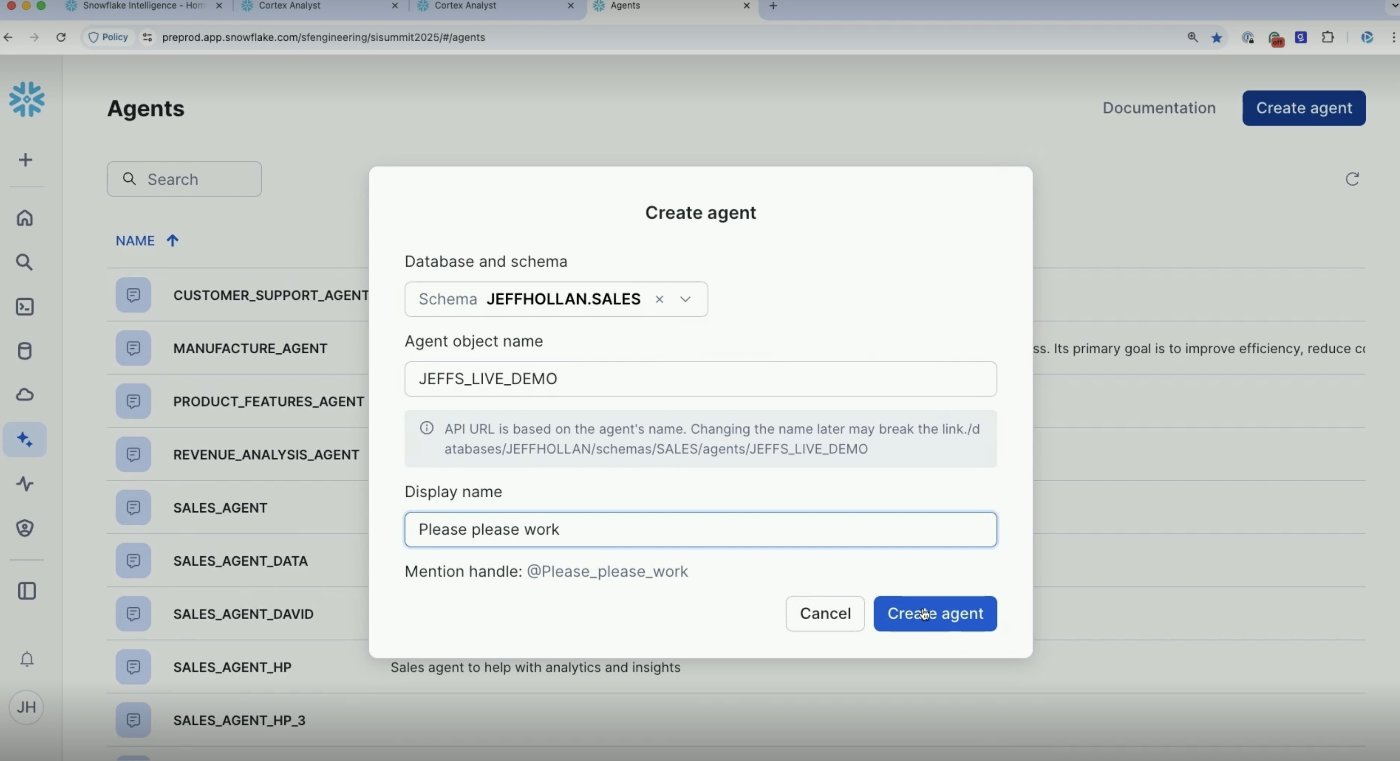Clear the JEFFHOLLAN.SALES schema selection

tap(659, 299)
